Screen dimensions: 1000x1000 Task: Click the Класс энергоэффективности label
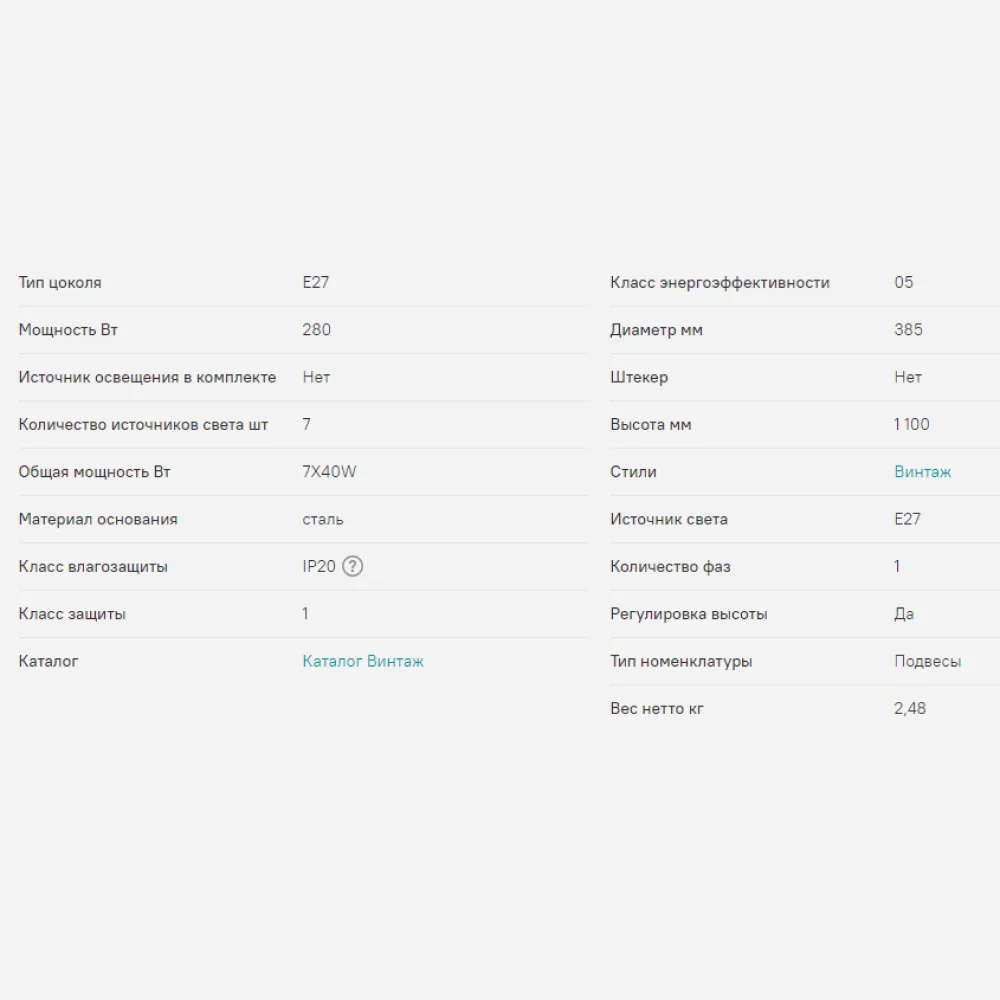(719, 283)
